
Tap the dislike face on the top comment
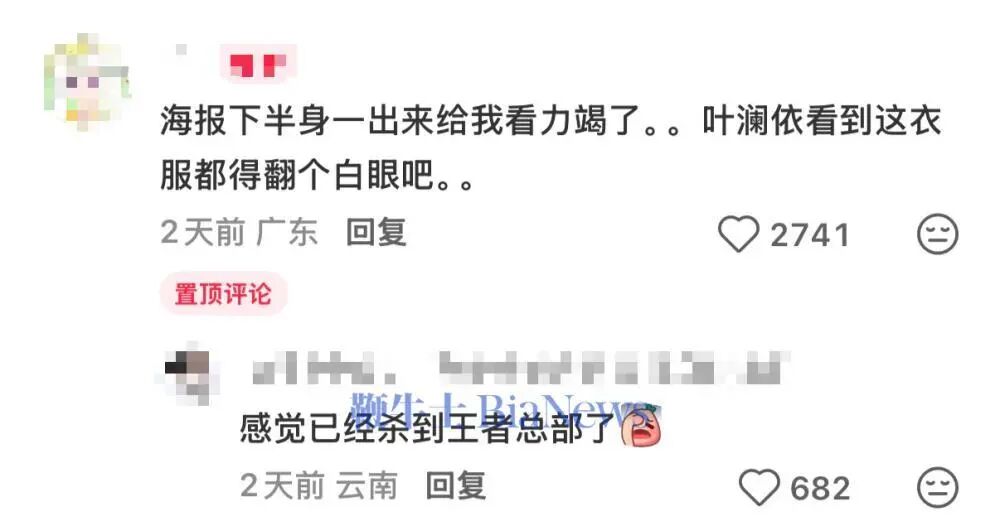(x=938, y=234)
